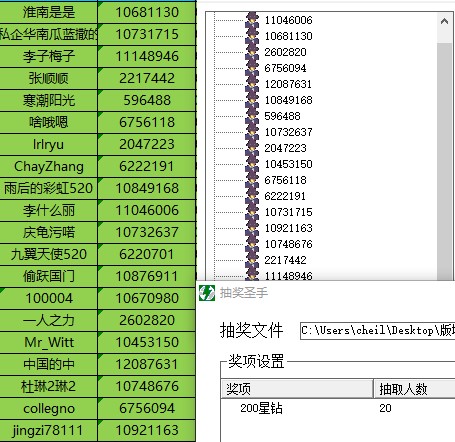
Task: Click person icon next to 10921163 in list
Action: (x=252, y=228)
